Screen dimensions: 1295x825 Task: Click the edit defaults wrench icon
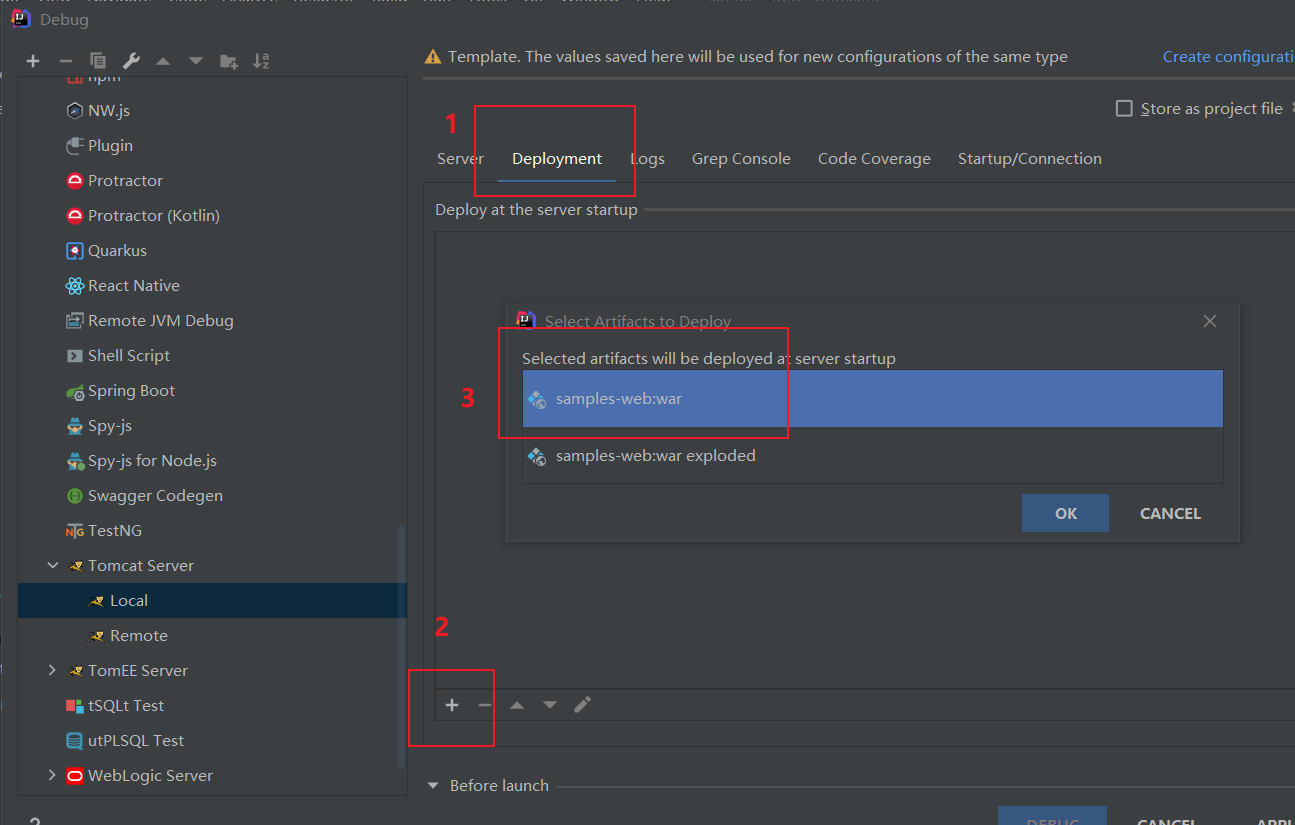point(131,61)
